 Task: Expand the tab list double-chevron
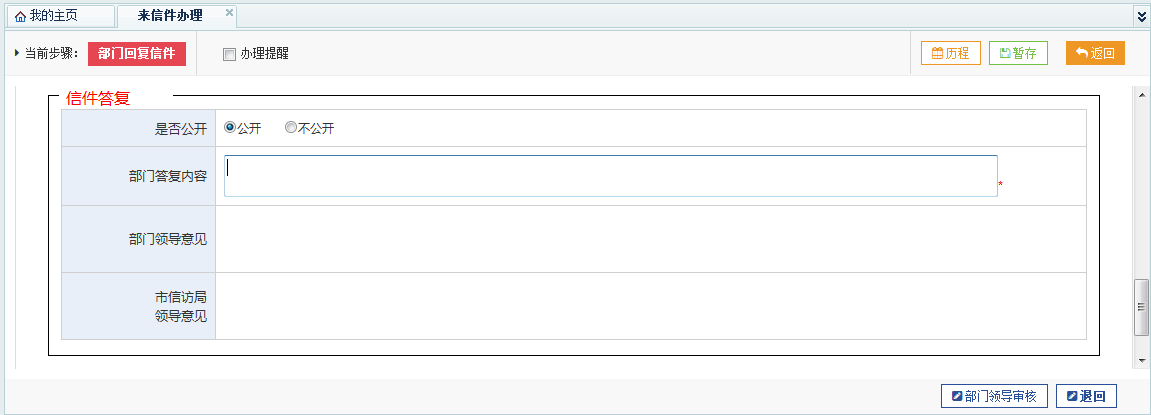pos(1141,16)
